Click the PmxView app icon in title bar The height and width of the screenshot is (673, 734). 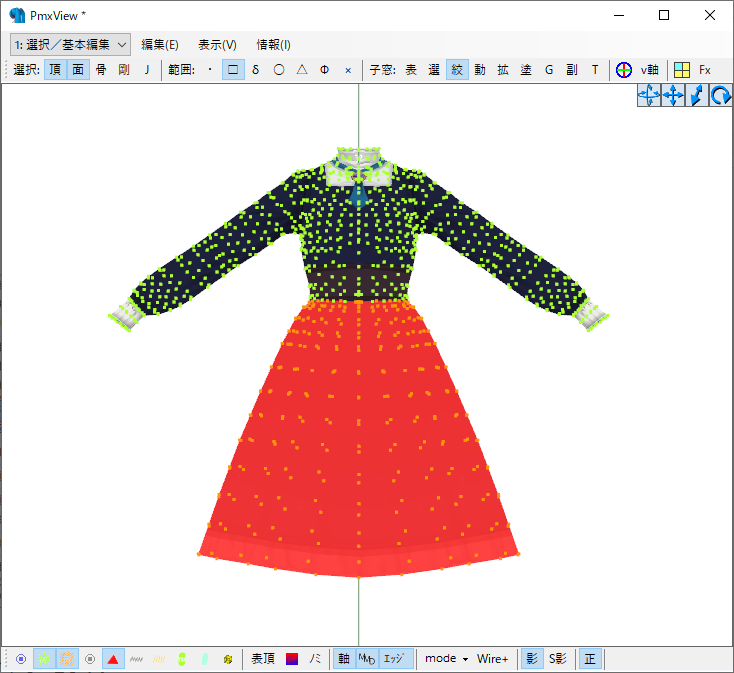(17, 15)
